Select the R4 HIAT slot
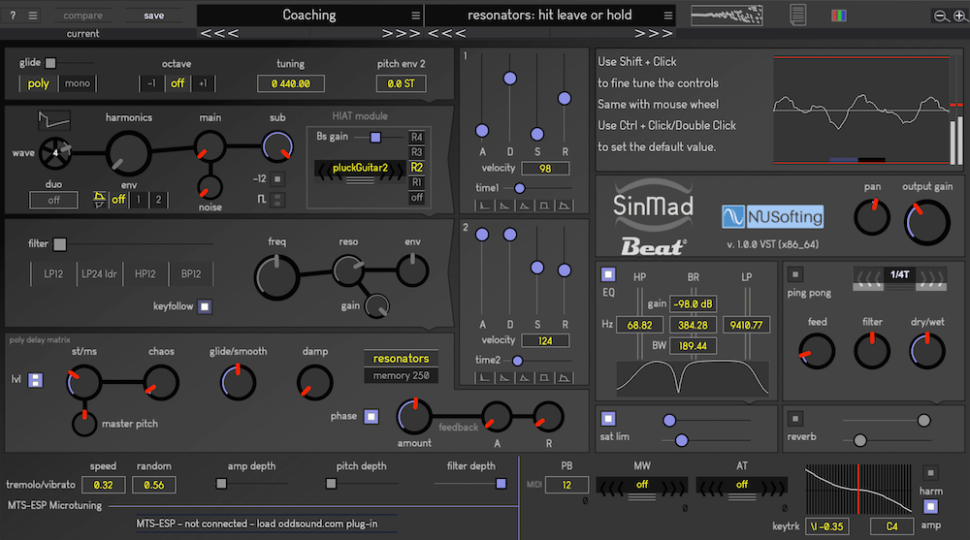The height and width of the screenshot is (540, 970). click(x=417, y=137)
